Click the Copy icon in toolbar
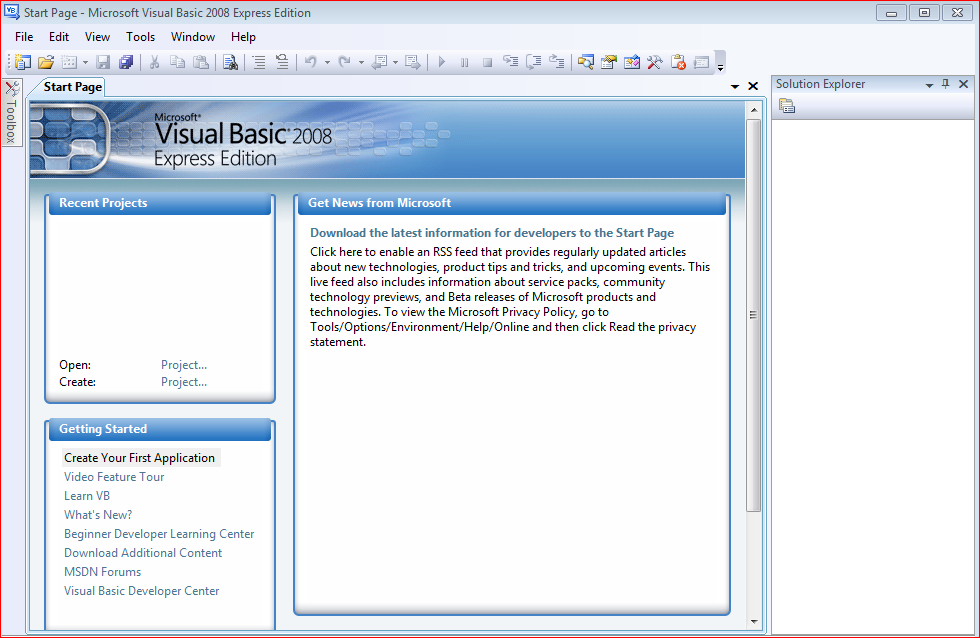 point(178,62)
